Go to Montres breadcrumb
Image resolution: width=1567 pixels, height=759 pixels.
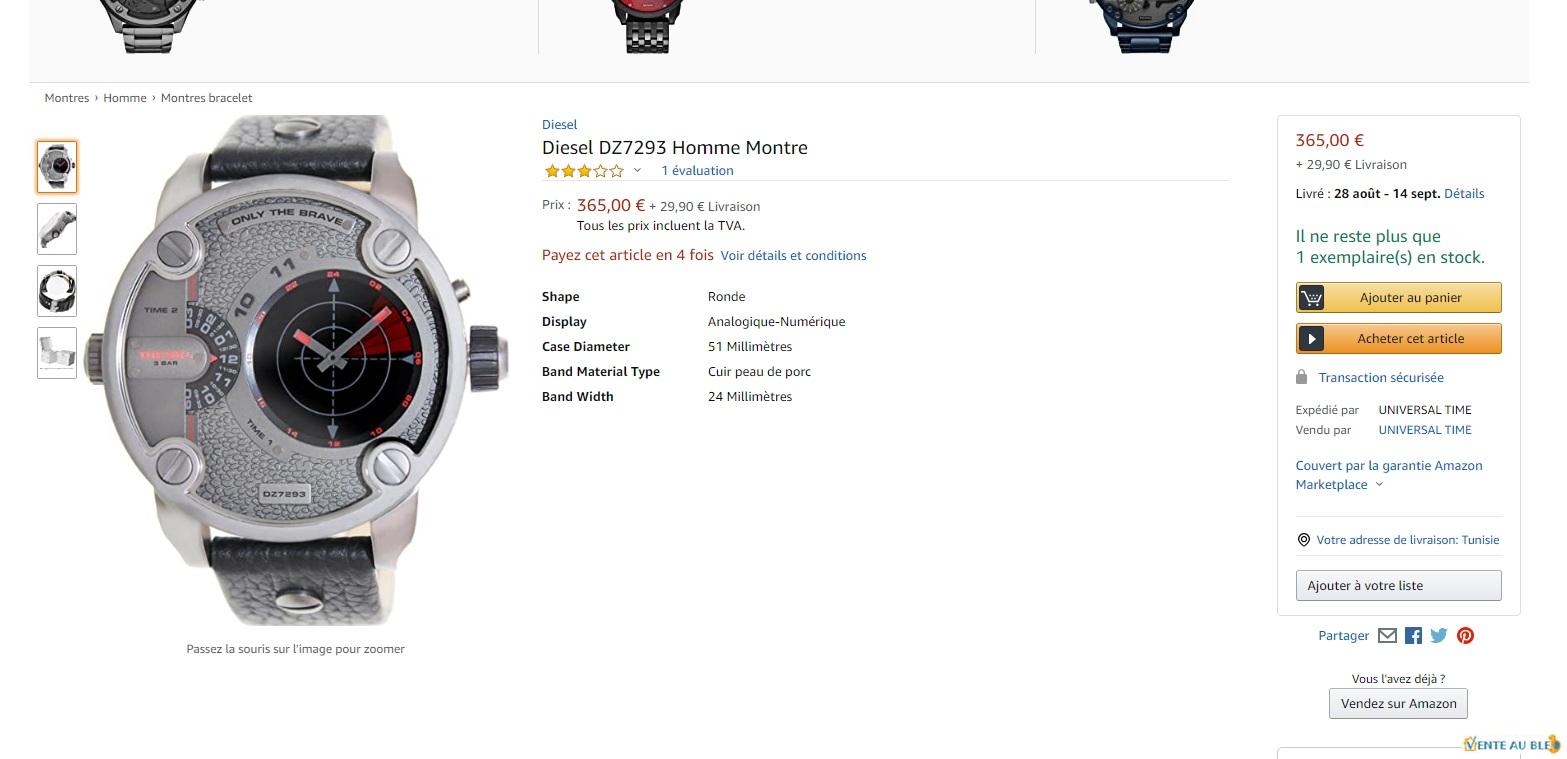click(x=67, y=98)
